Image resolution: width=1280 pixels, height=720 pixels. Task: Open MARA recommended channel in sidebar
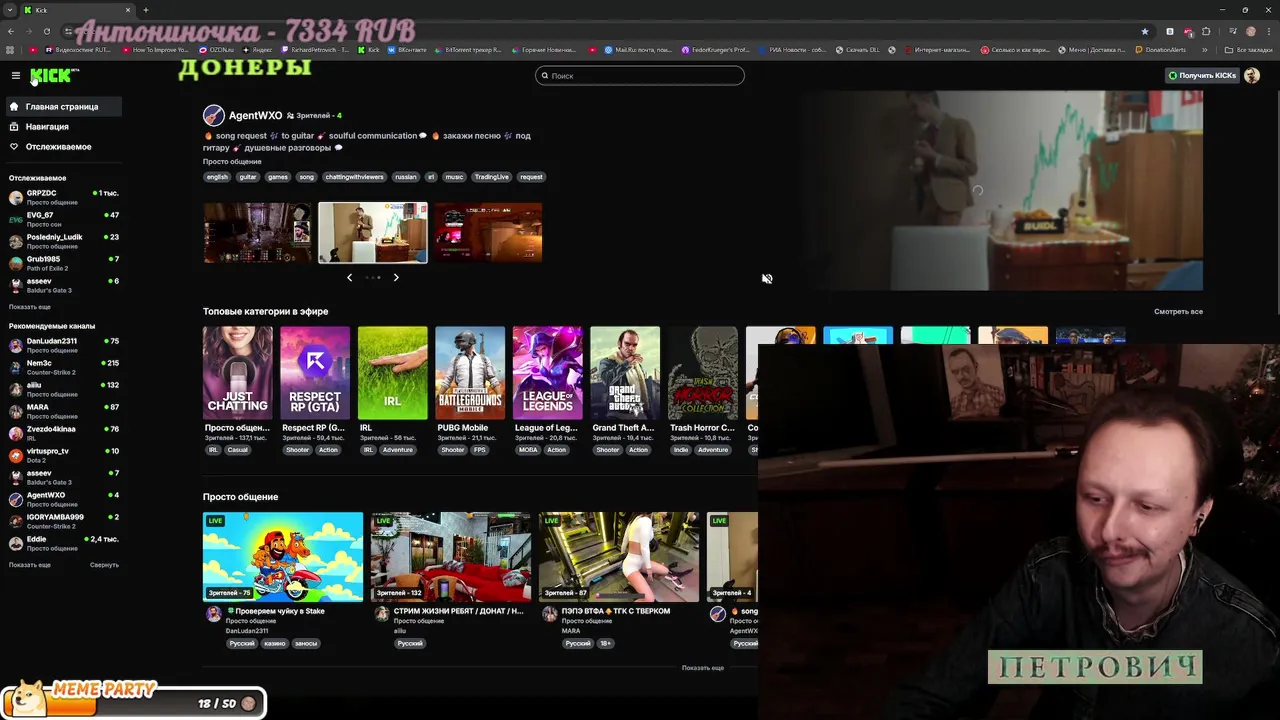pyautogui.click(x=63, y=411)
